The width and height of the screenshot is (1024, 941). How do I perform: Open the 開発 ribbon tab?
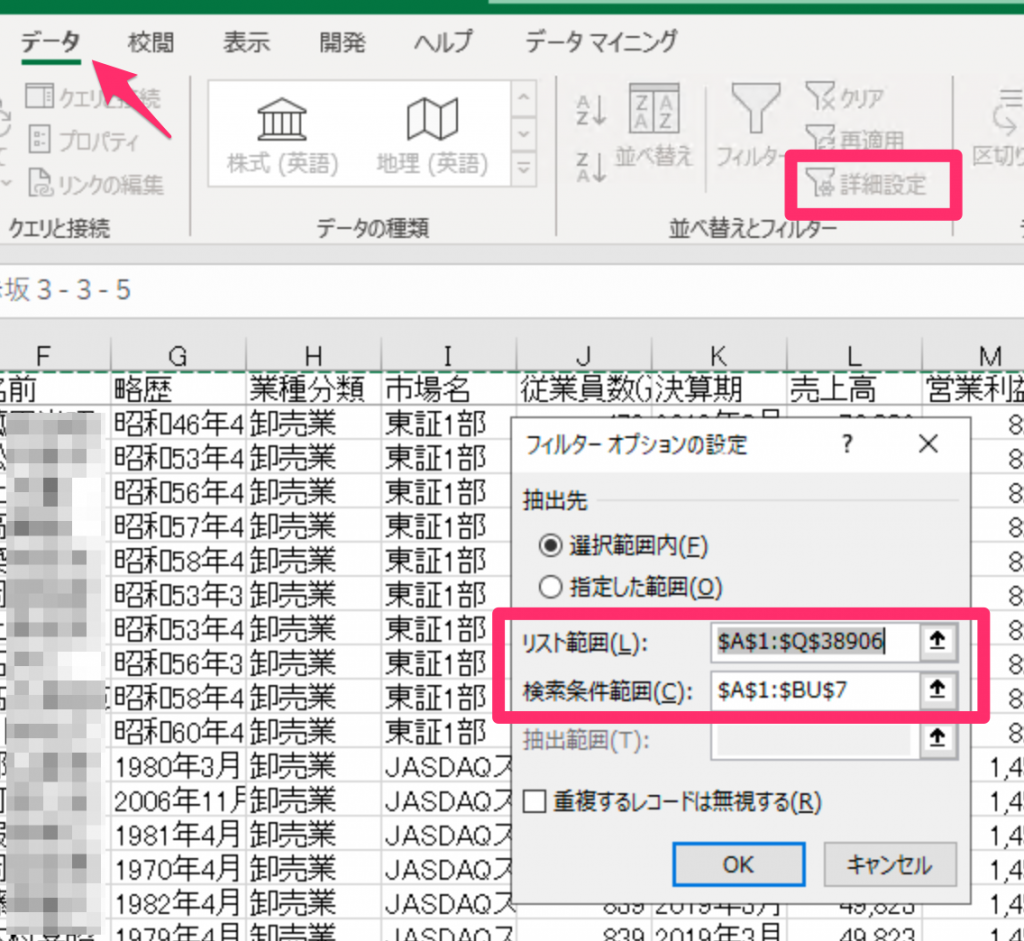(342, 42)
